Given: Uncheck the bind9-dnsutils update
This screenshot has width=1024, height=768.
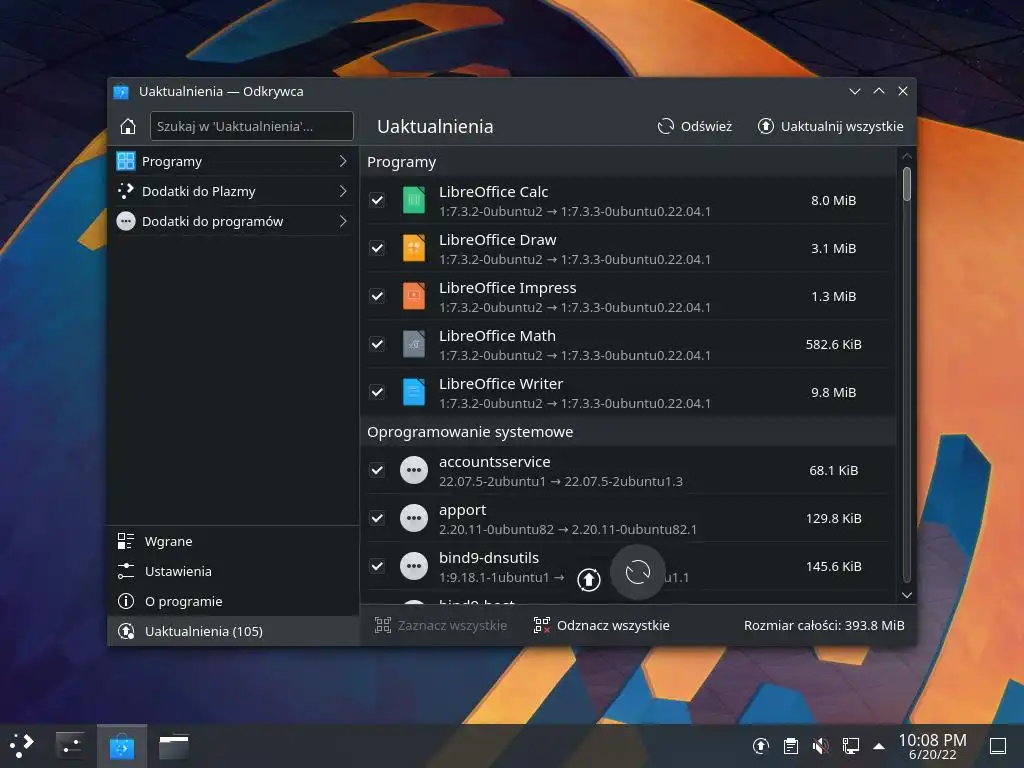Looking at the screenshot, I should pyautogui.click(x=377, y=566).
